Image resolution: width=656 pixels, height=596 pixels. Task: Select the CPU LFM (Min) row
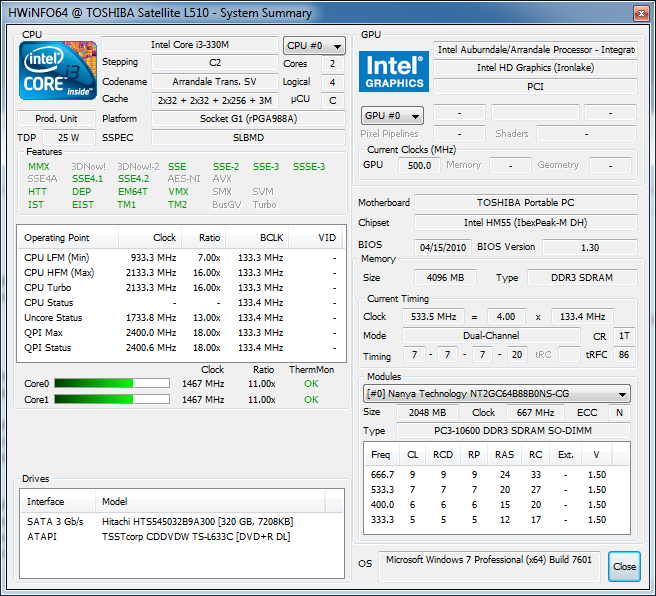coord(182,258)
